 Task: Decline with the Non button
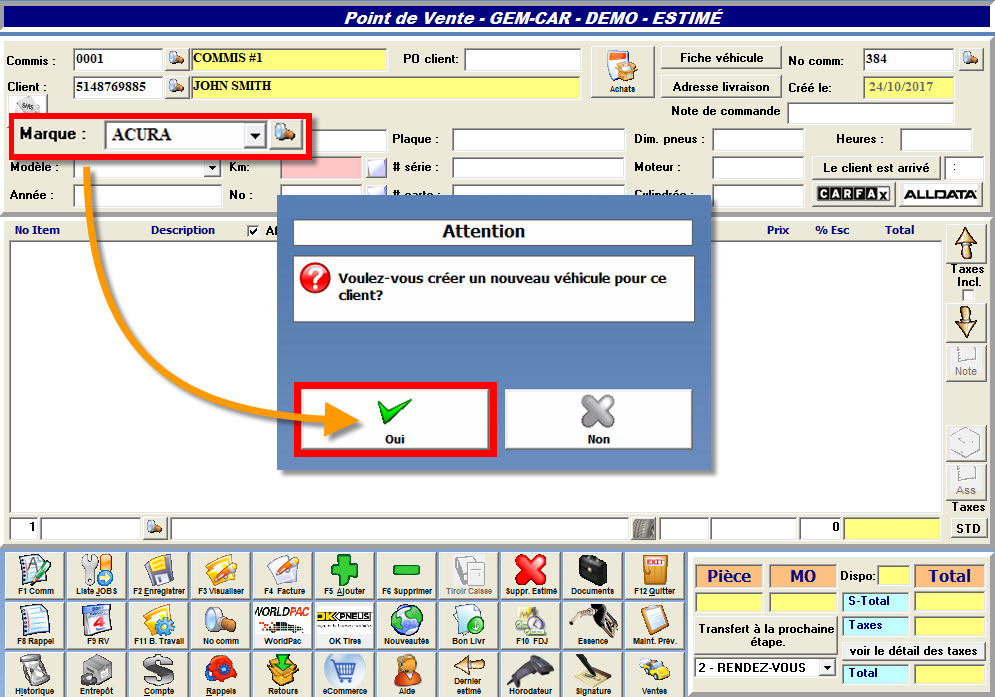click(598, 419)
